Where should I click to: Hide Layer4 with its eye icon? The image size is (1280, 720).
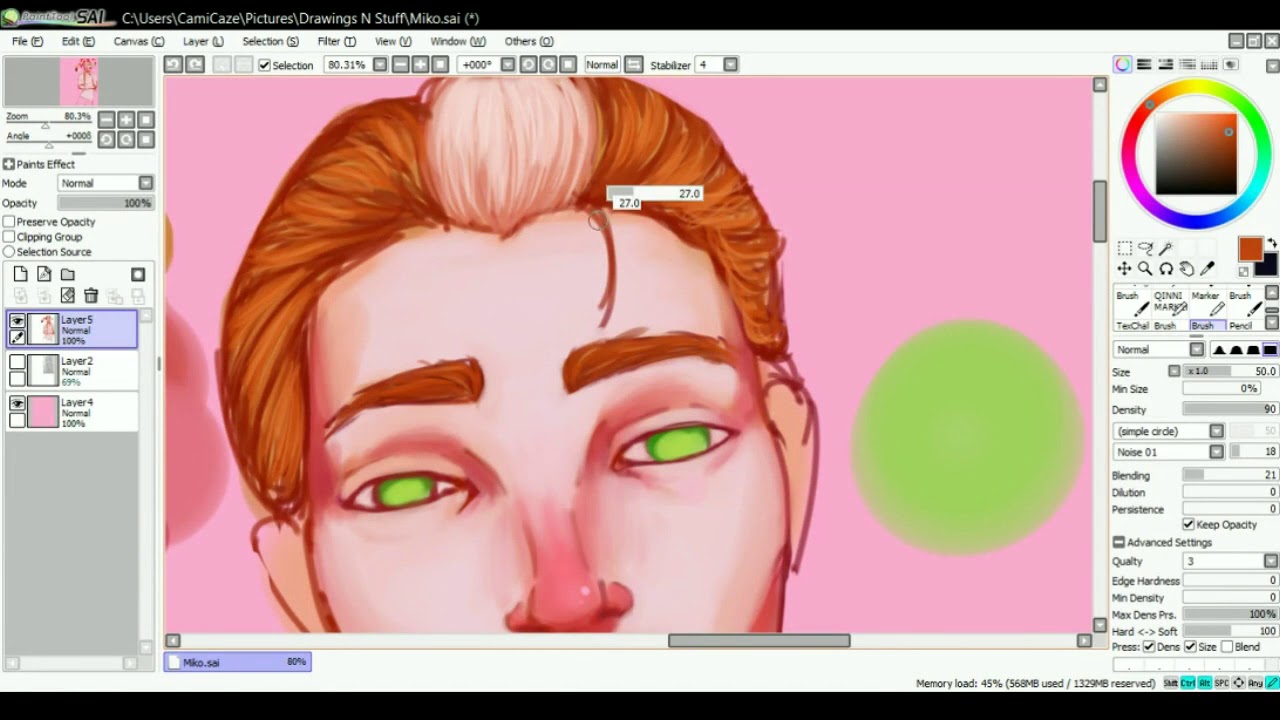tap(17, 403)
